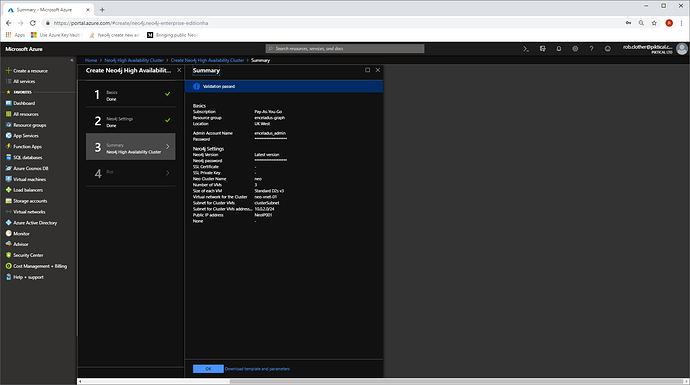
Task: Close the Summary blade
Action: (378, 70)
